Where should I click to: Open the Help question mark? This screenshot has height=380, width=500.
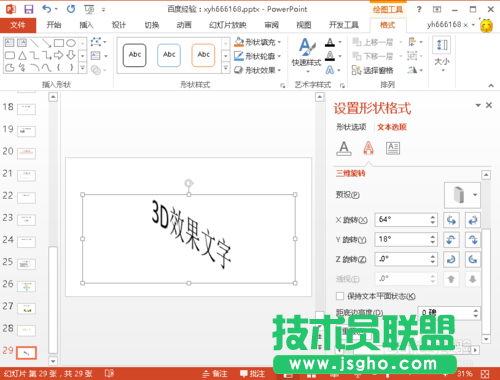click(419, 9)
